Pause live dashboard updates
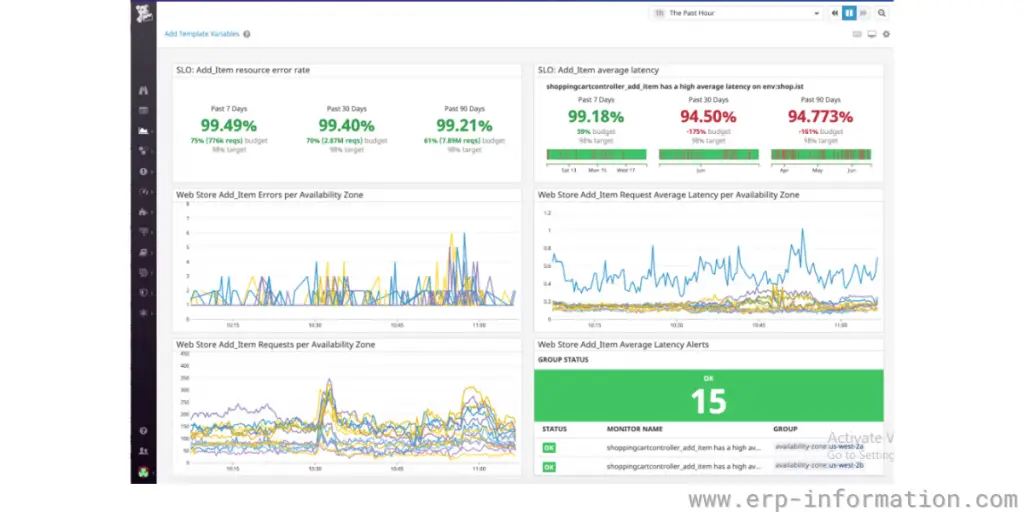 pos(849,13)
